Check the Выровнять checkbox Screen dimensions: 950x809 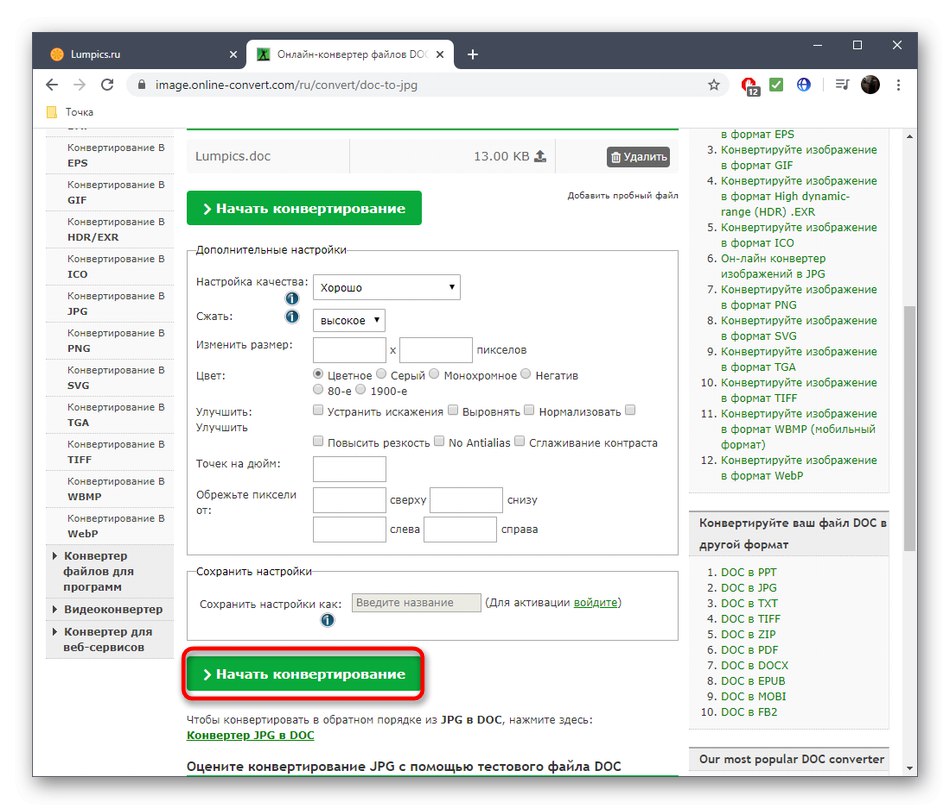point(453,410)
